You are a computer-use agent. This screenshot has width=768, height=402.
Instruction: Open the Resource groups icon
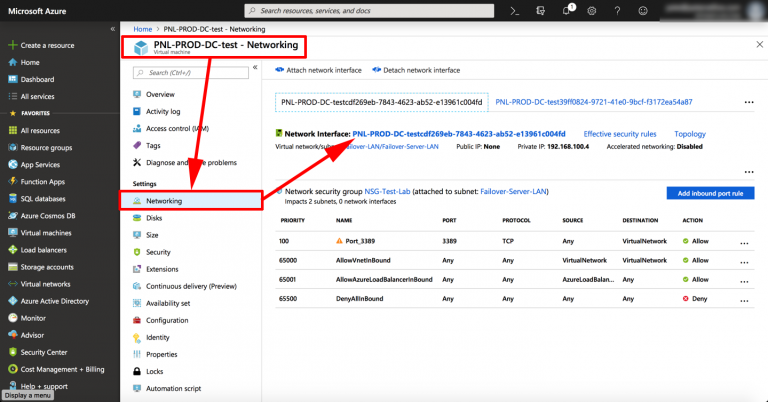13,147
